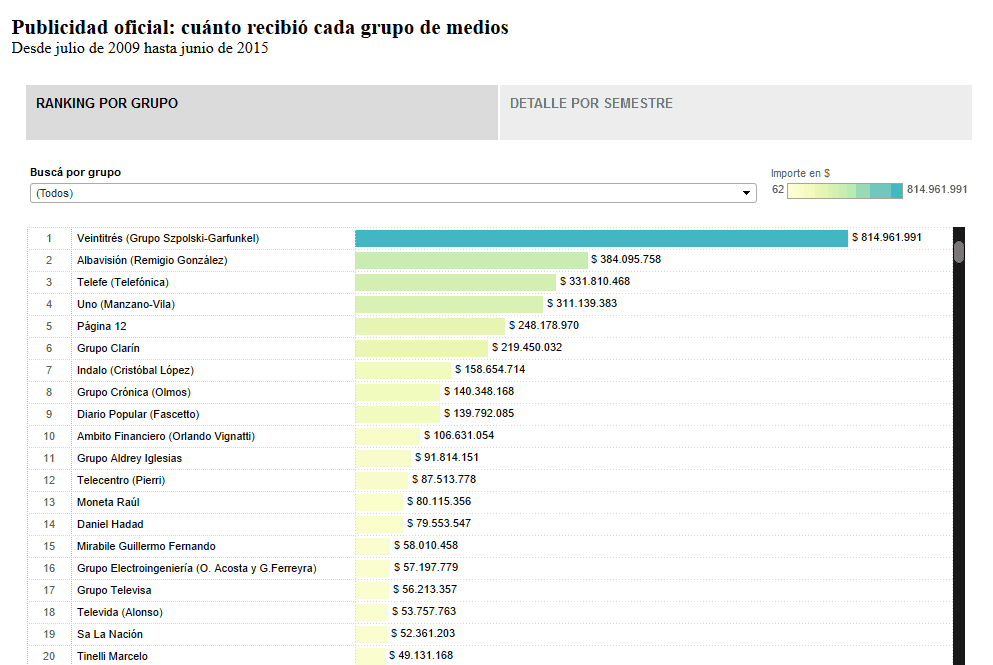Click the Grupo Clarín bar

point(422,348)
